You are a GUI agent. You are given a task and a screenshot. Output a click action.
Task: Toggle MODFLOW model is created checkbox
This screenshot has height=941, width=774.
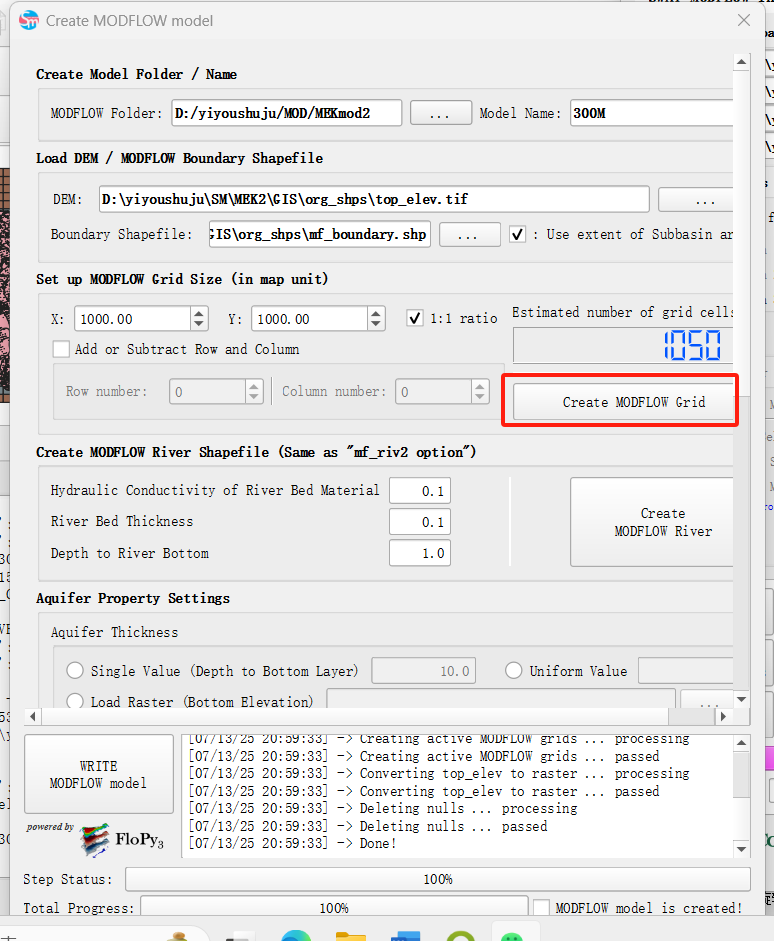pos(542,907)
